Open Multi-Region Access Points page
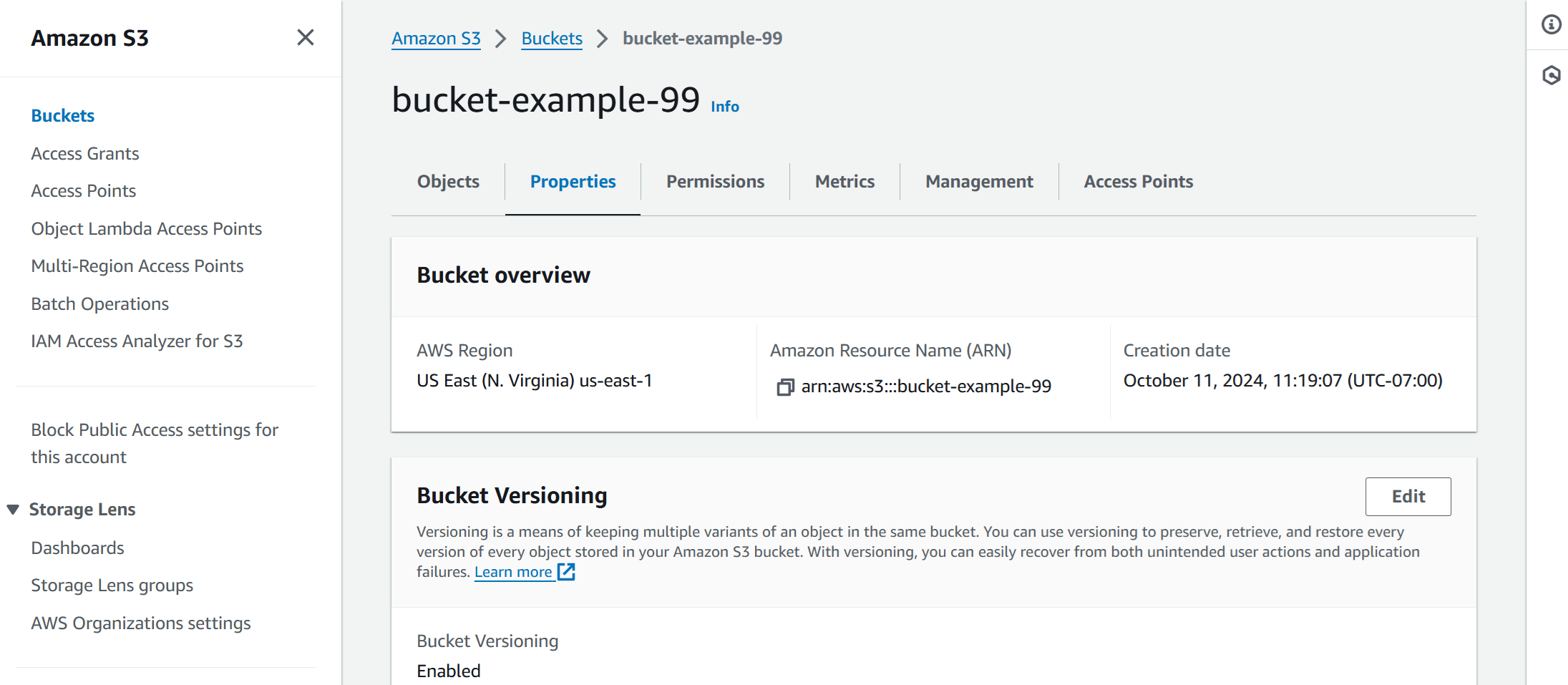This screenshot has width=1568, height=685. [137, 266]
